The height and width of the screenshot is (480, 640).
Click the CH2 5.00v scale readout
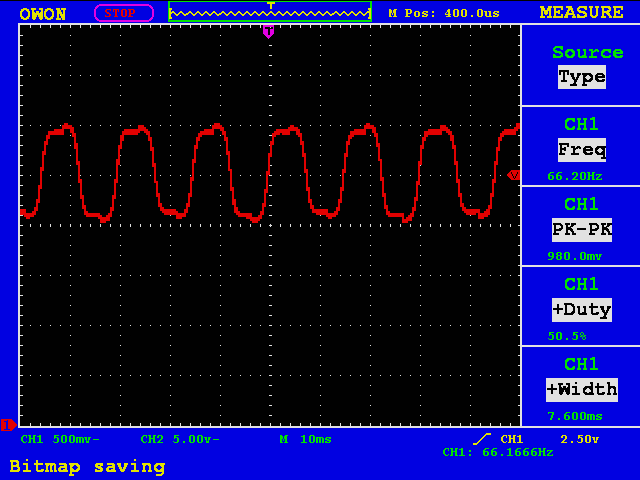click(180, 440)
